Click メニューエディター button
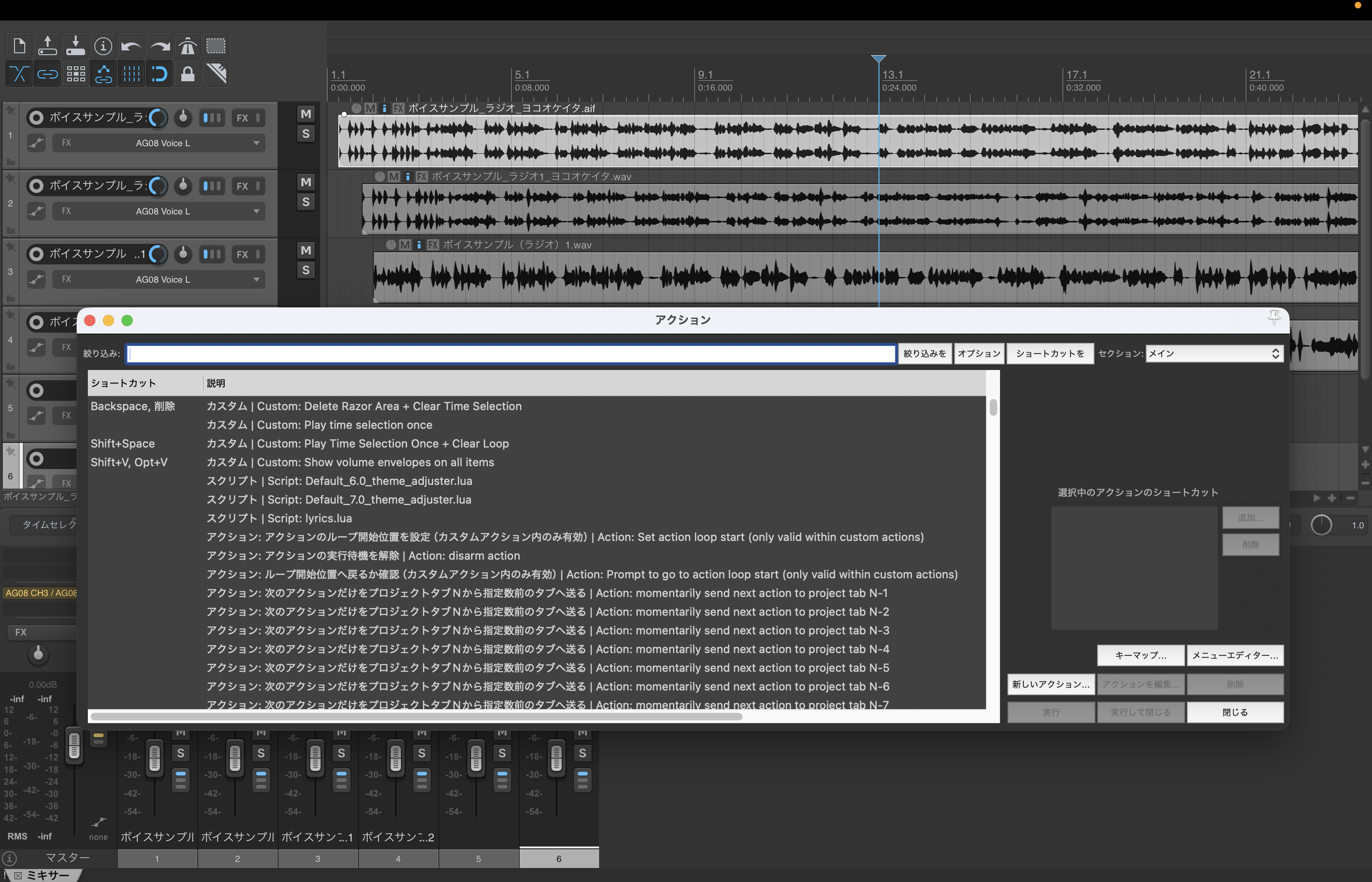The image size is (1372, 882). click(x=1235, y=655)
